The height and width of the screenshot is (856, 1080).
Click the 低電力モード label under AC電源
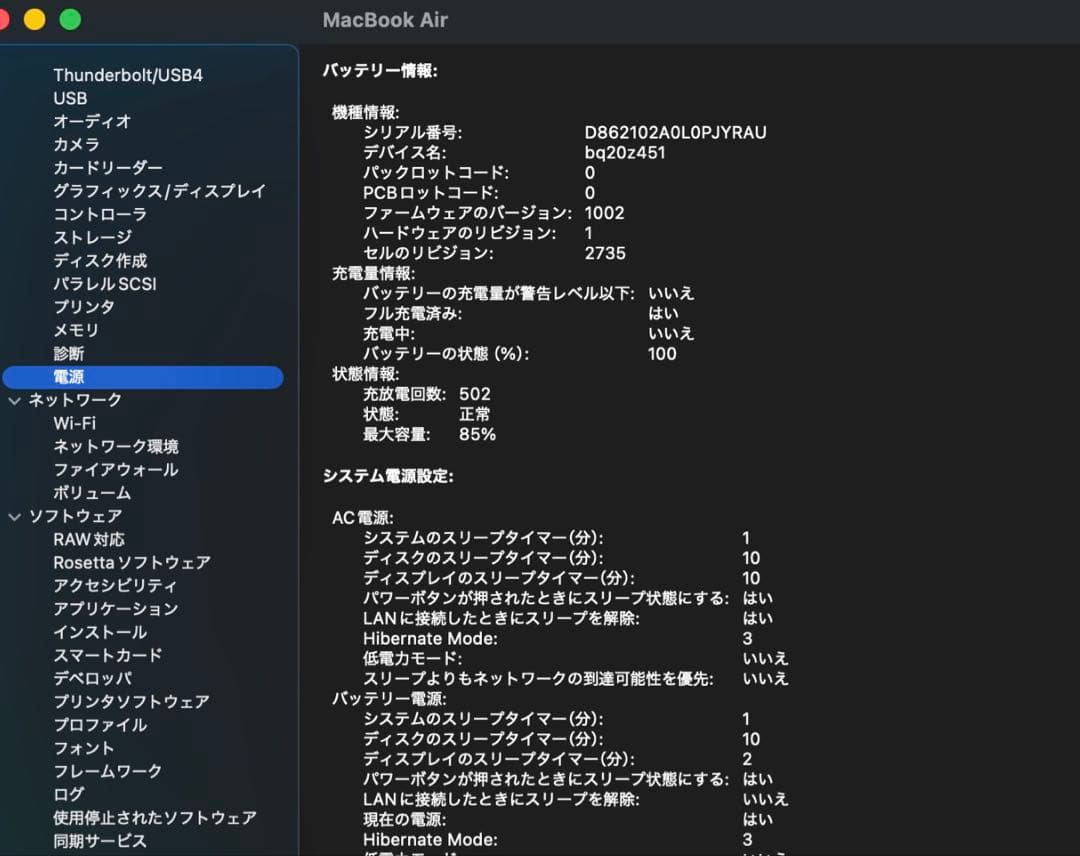pos(413,658)
